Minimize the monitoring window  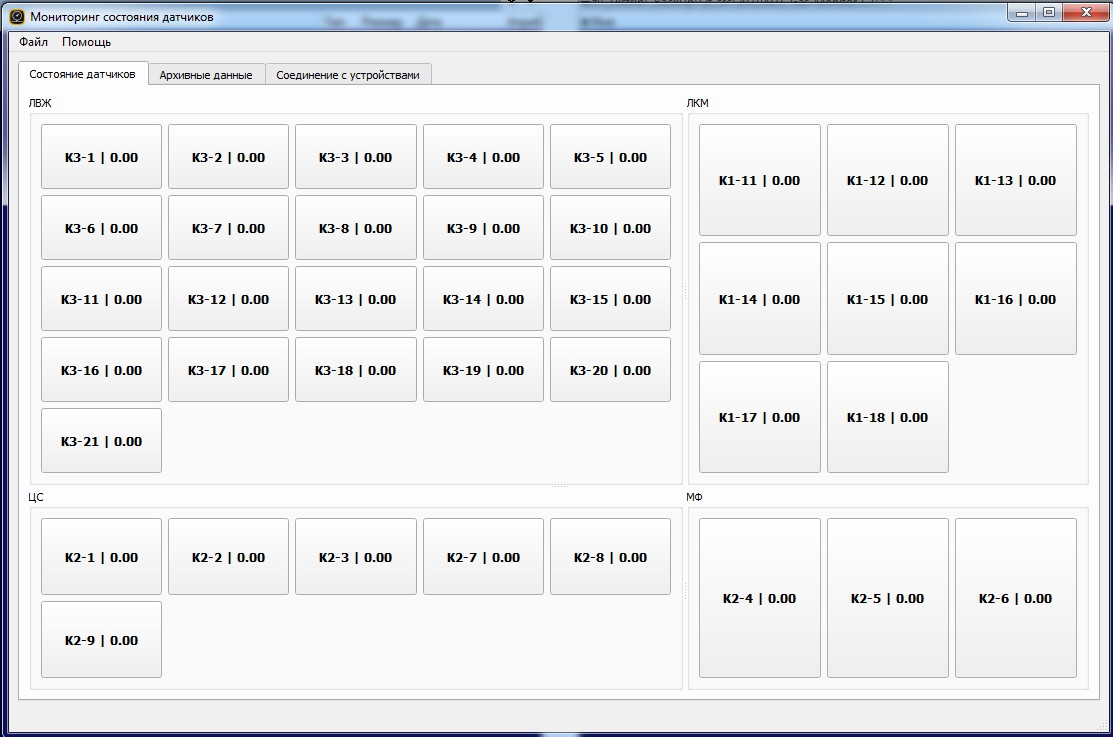click(x=1022, y=12)
